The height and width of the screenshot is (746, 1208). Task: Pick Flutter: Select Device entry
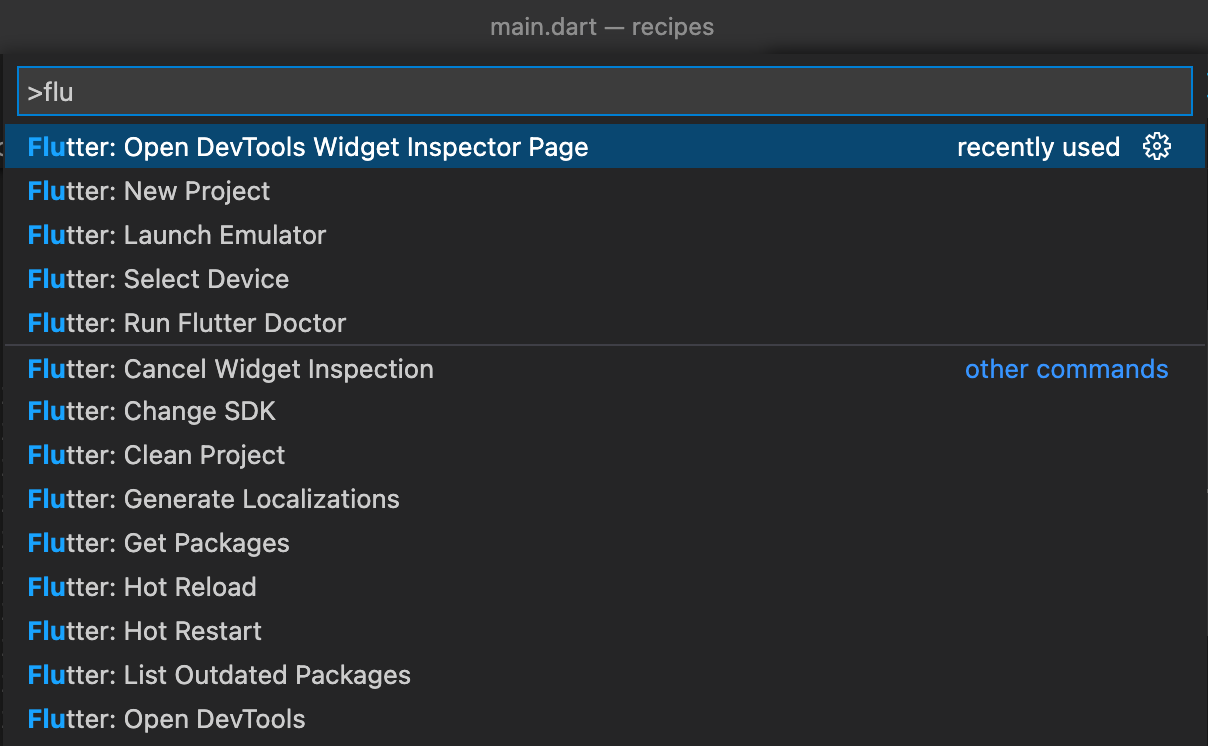[604, 279]
